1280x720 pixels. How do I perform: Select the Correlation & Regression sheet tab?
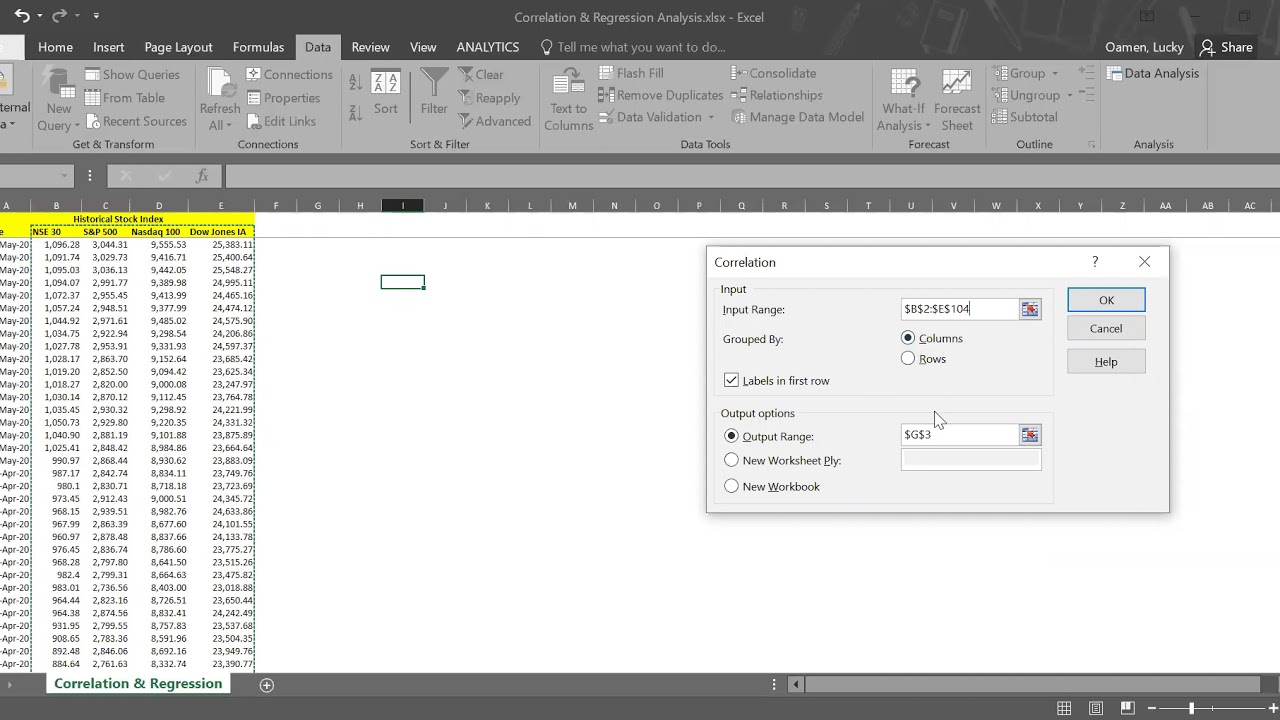pyautogui.click(x=138, y=684)
